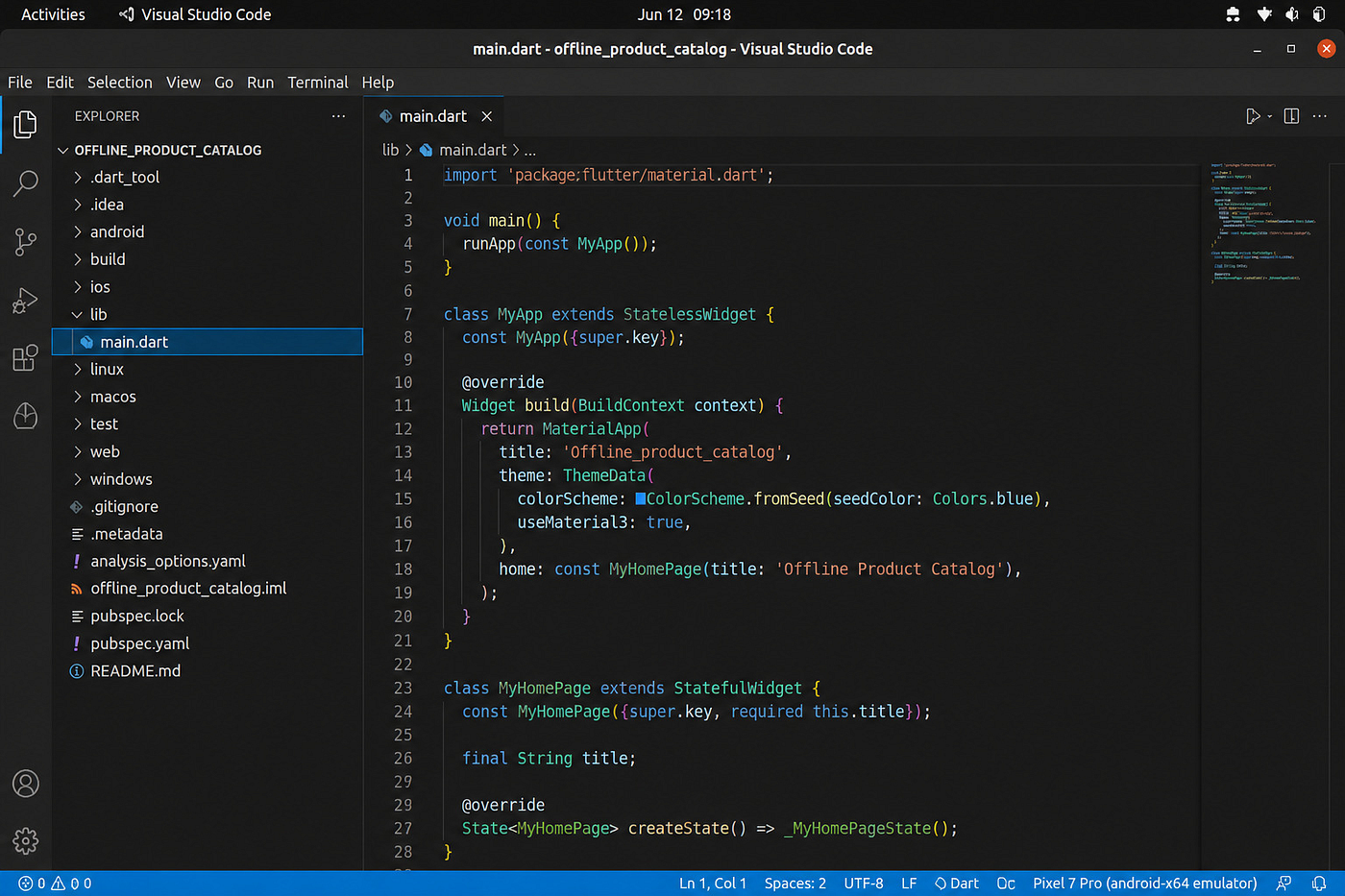Click the Split Editor icon
The image size is (1345, 896).
coord(1291,116)
